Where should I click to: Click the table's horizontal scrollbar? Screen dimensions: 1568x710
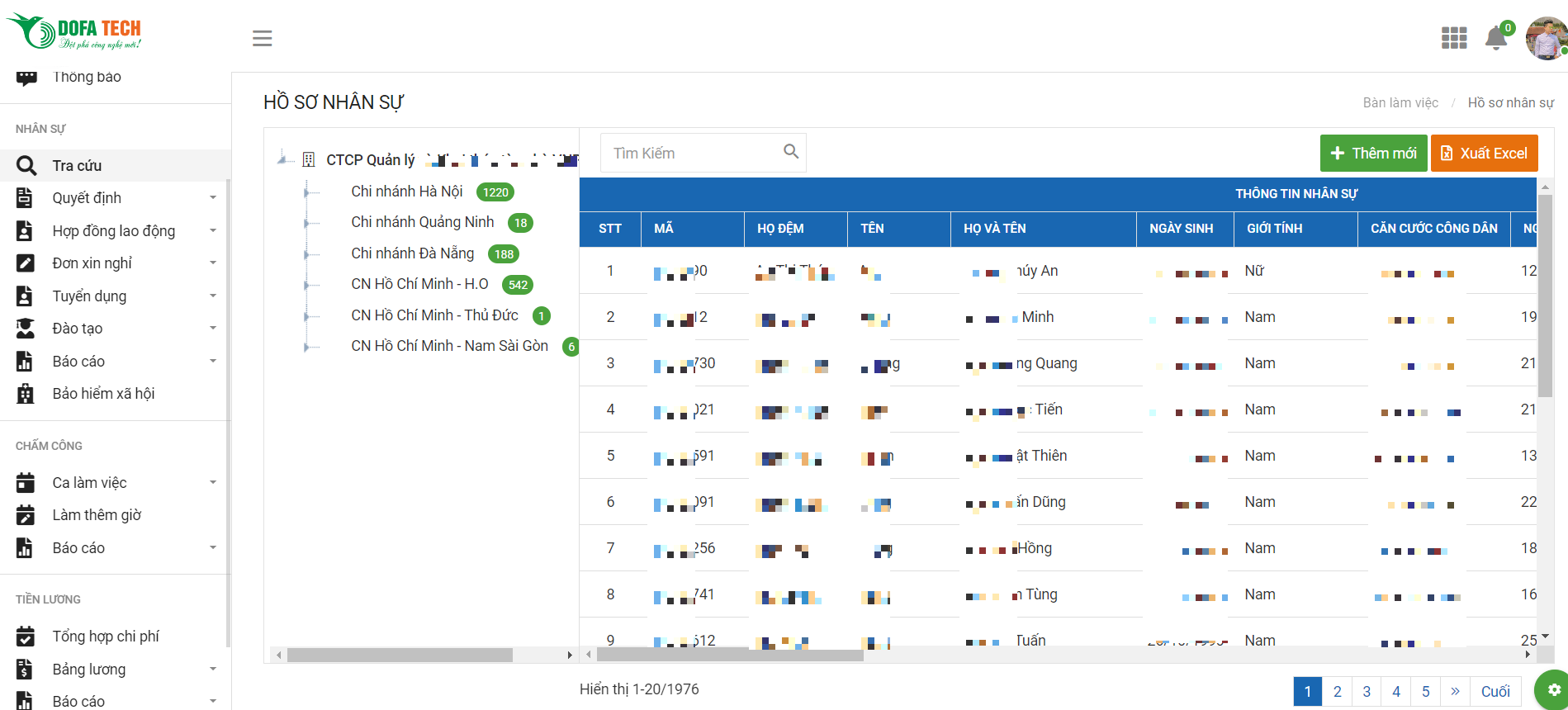tap(730, 655)
